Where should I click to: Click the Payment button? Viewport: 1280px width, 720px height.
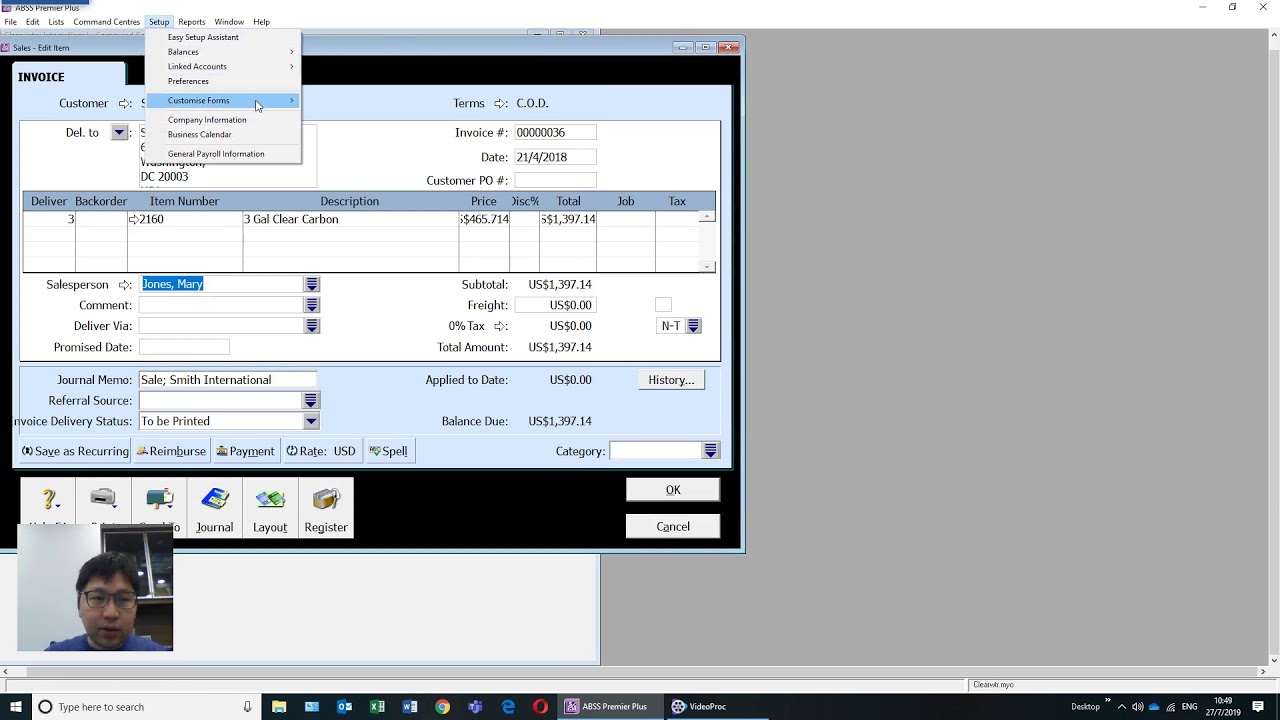point(245,451)
